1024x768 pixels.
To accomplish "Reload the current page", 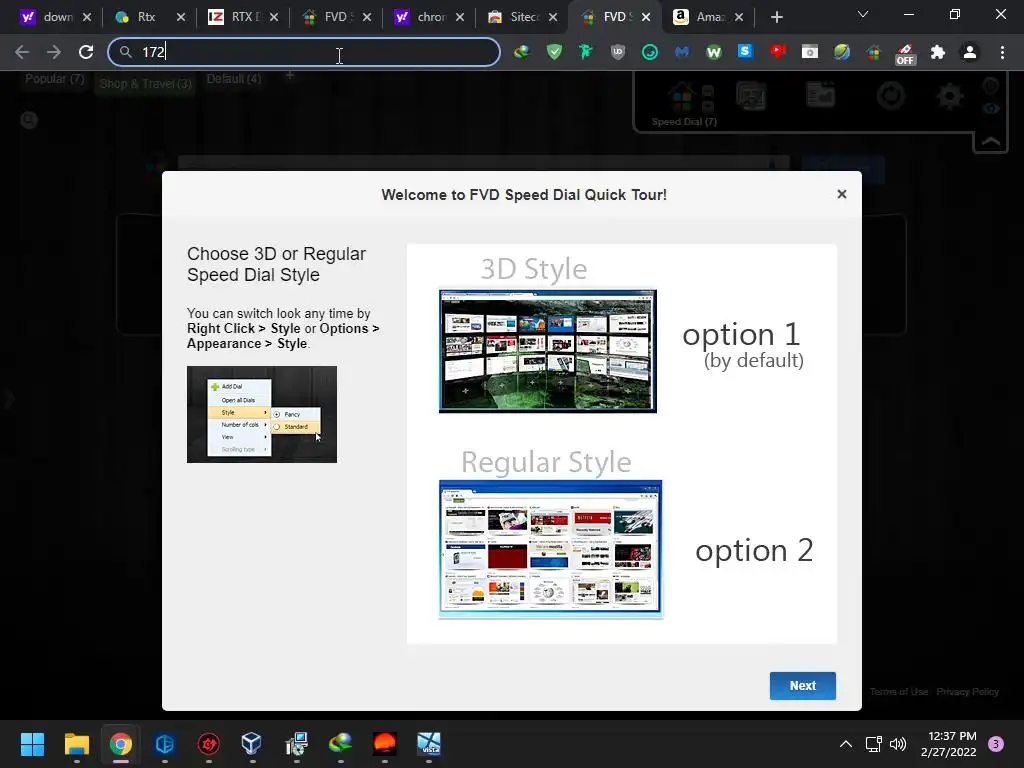I will coord(86,52).
